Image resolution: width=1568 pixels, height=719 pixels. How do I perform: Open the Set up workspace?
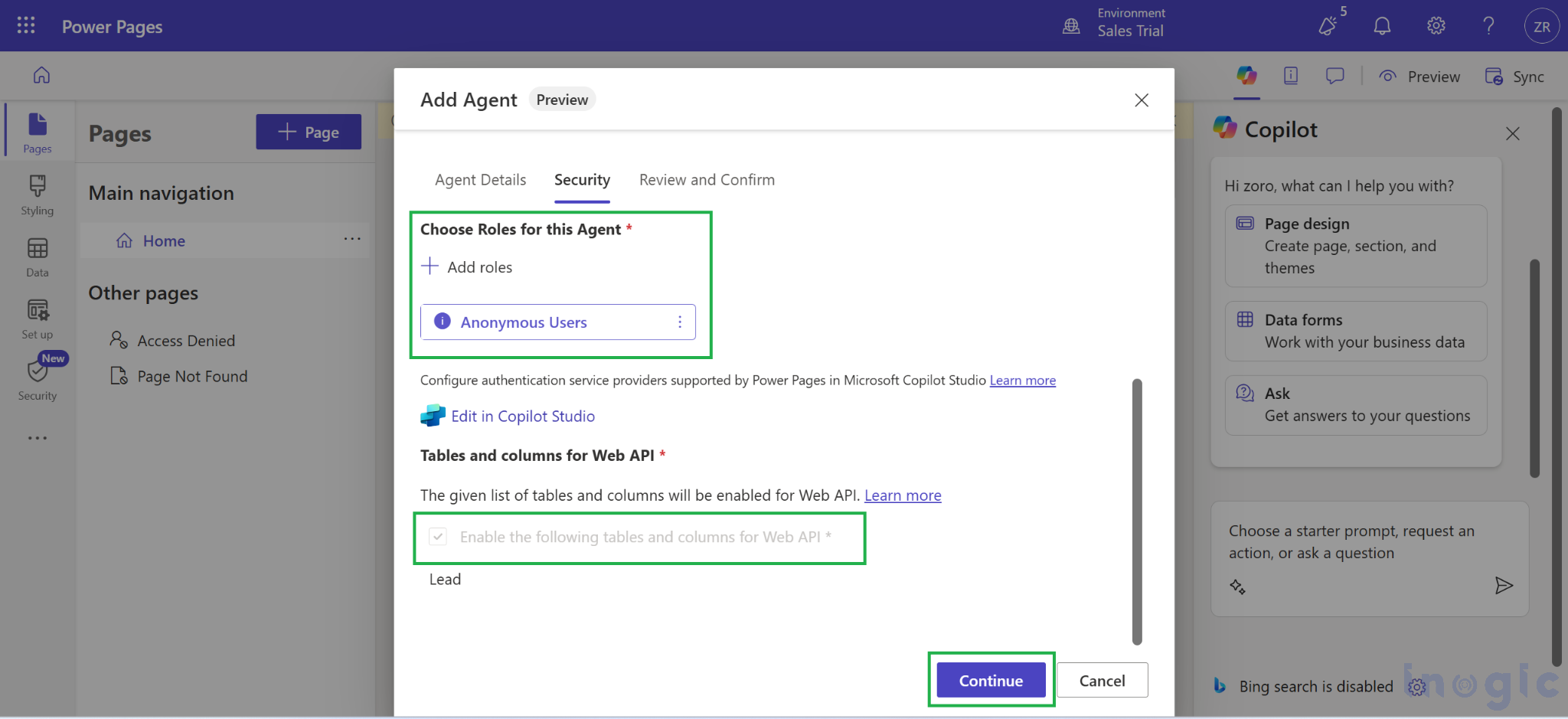coord(38,319)
